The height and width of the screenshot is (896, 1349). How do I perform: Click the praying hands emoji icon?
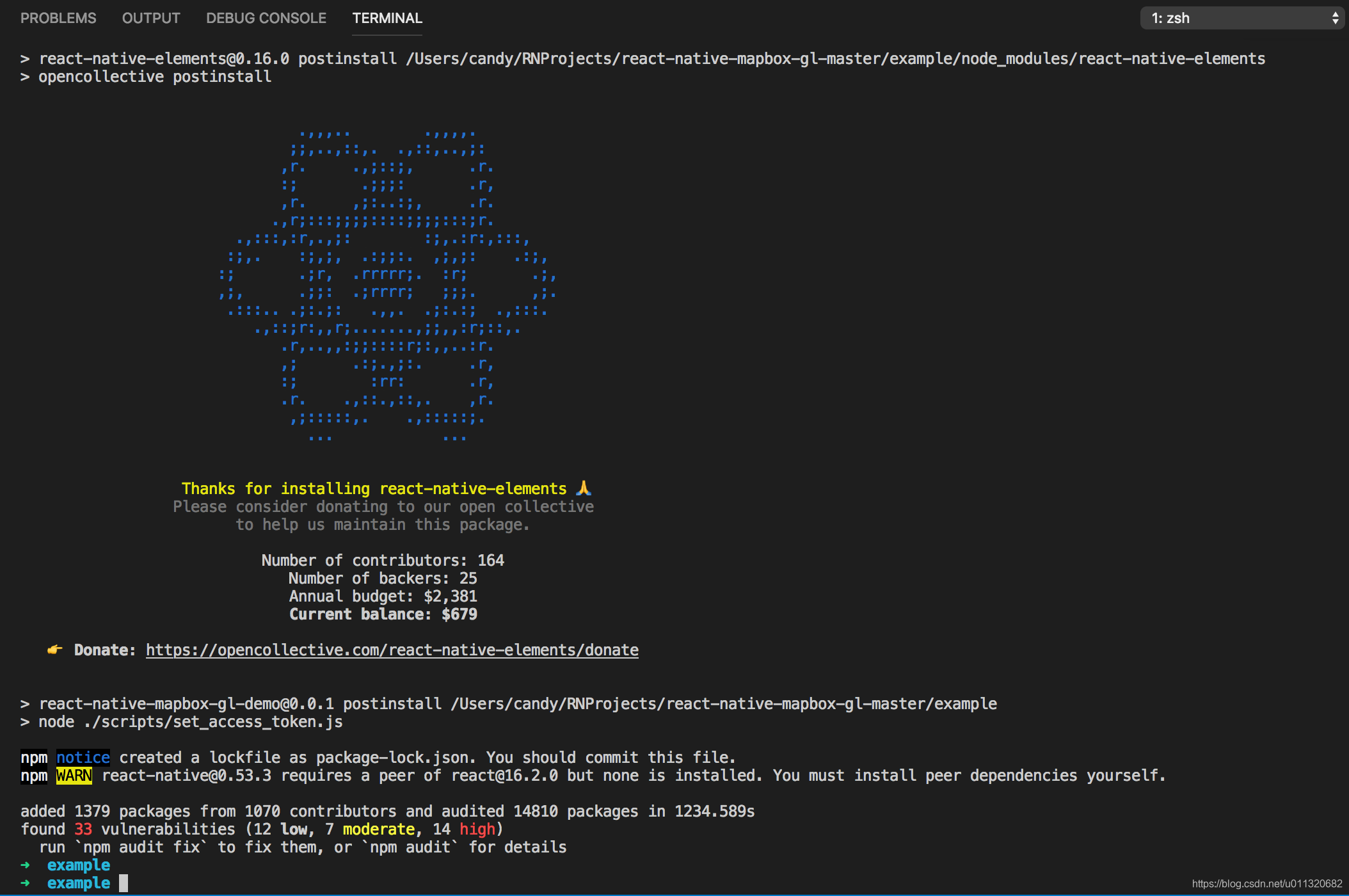pos(583,488)
